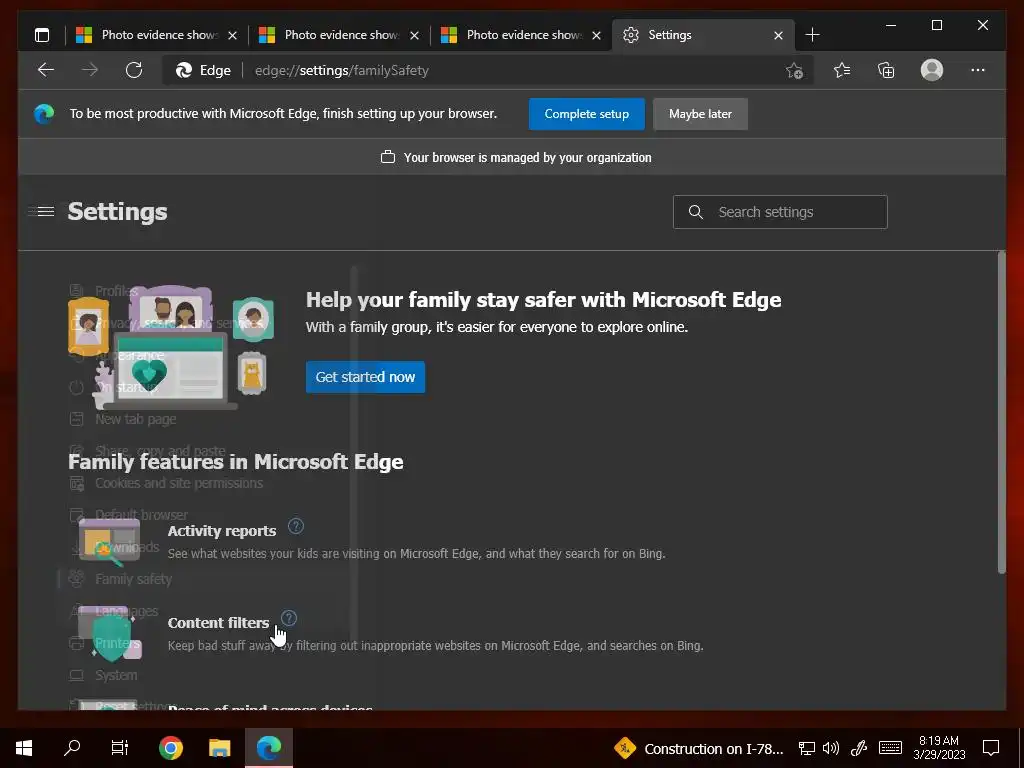Viewport: 1024px width, 768px height.
Task: Open Task View on the taskbar
Action: point(120,748)
